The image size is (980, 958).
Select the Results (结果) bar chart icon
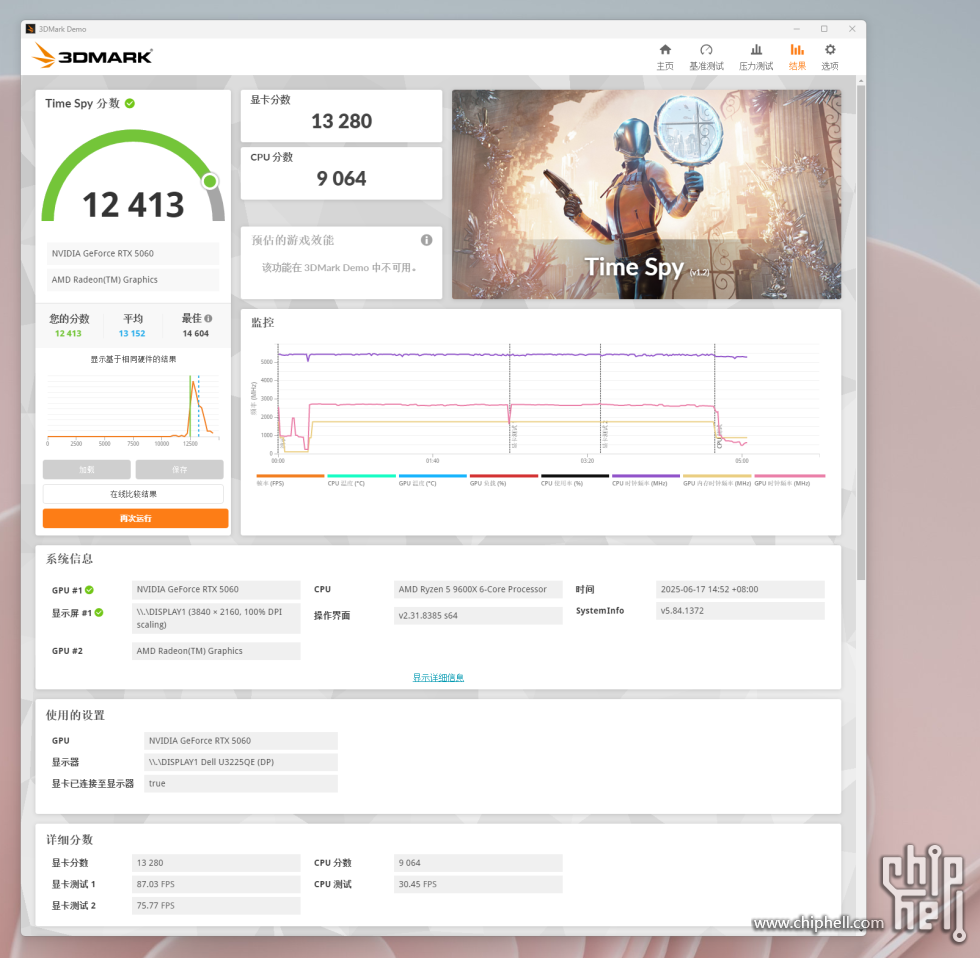pos(797,50)
